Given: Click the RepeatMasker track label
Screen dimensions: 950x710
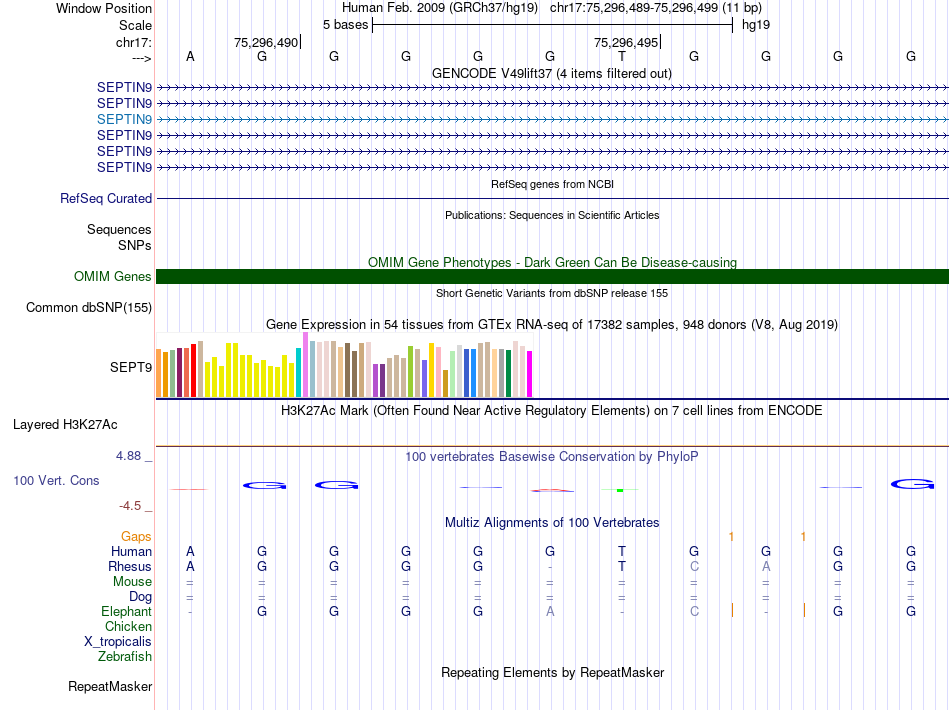Looking at the screenshot, I should (110, 686).
